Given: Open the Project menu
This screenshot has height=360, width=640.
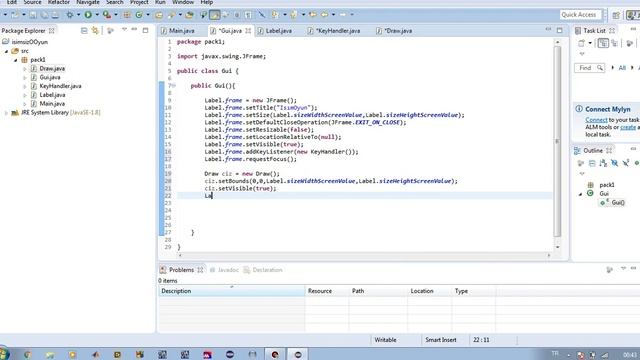Looking at the screenshot, I should click(x=139, y=2).
